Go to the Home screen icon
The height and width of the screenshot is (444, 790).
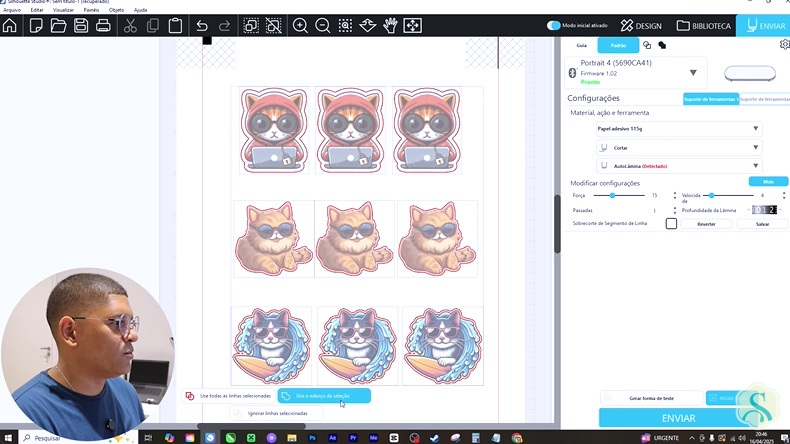[10, 25]
